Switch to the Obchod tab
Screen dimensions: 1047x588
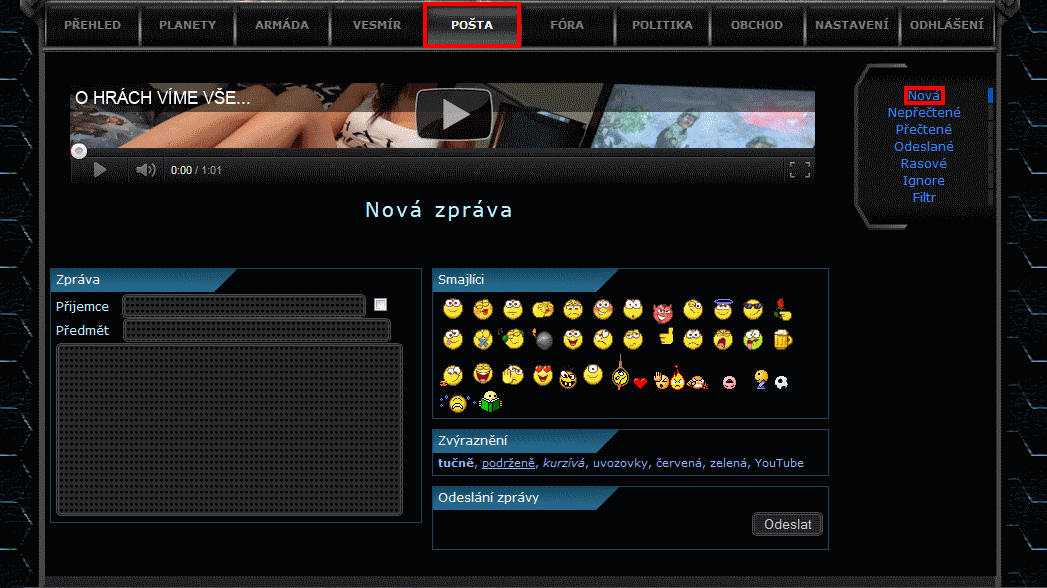pyautogui.click(x=757, y=25)
